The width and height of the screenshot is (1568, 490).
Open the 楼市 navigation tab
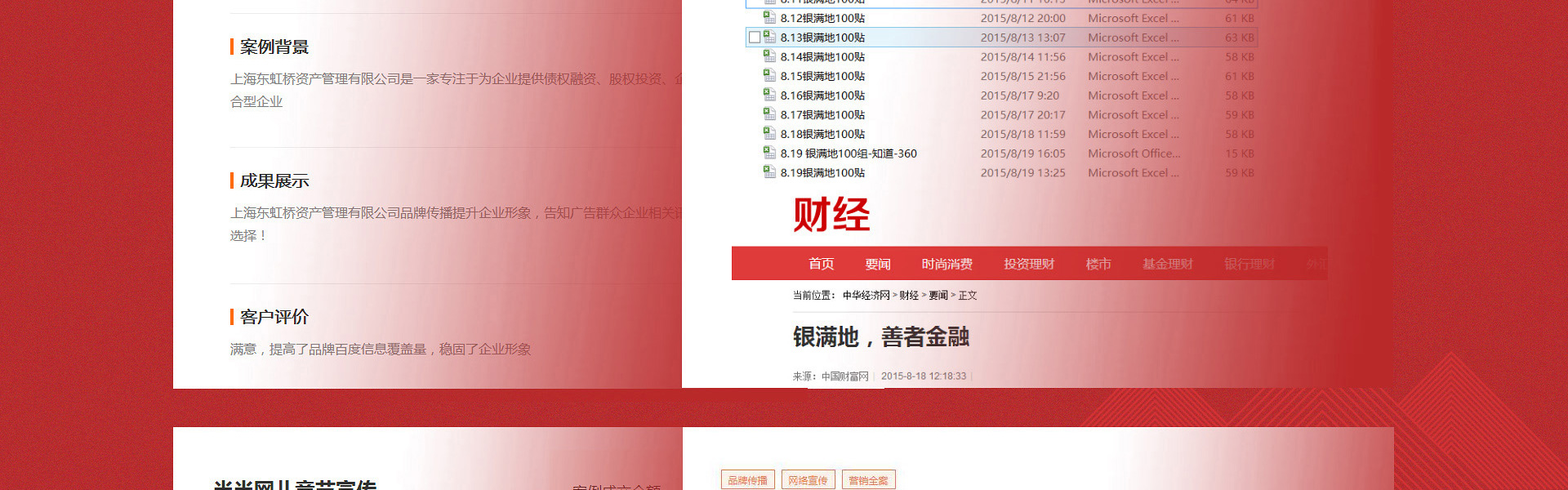pos(1098,264)
